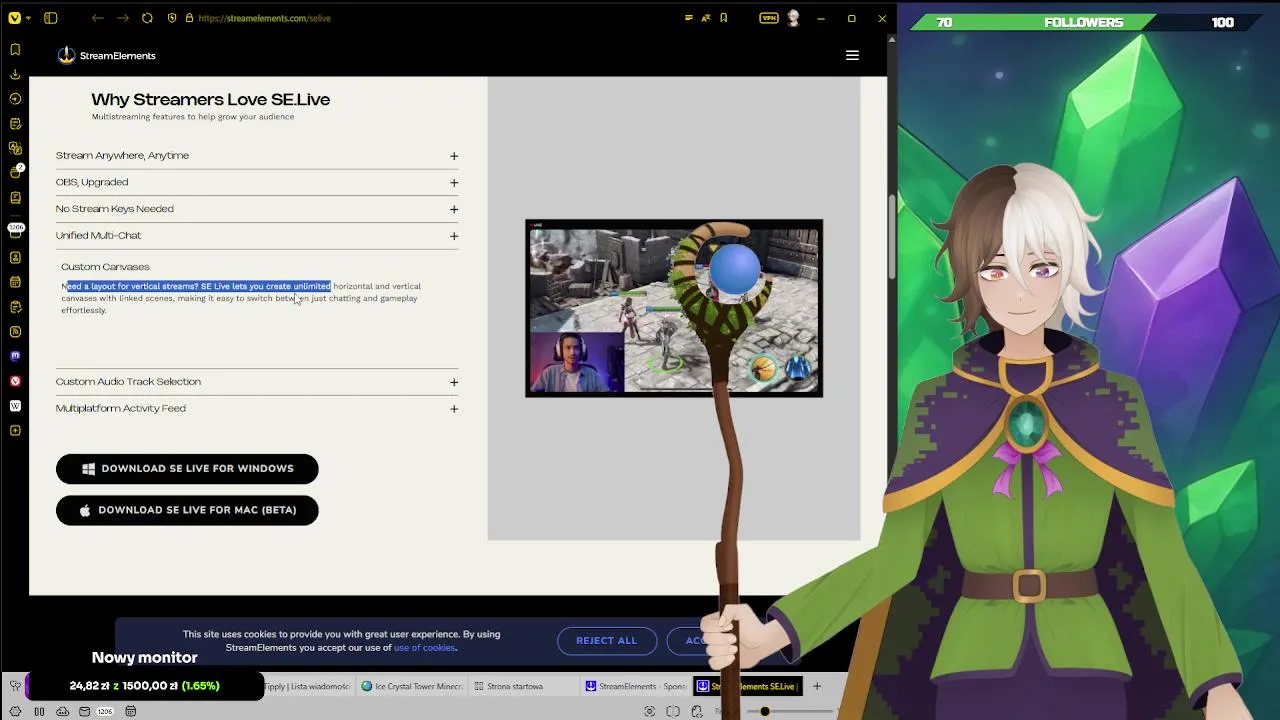Image resolution: width=1280 pixels, height=720 pixels.
Task: Open the Wikipedia web panel
Action: [x=15, y=406]
